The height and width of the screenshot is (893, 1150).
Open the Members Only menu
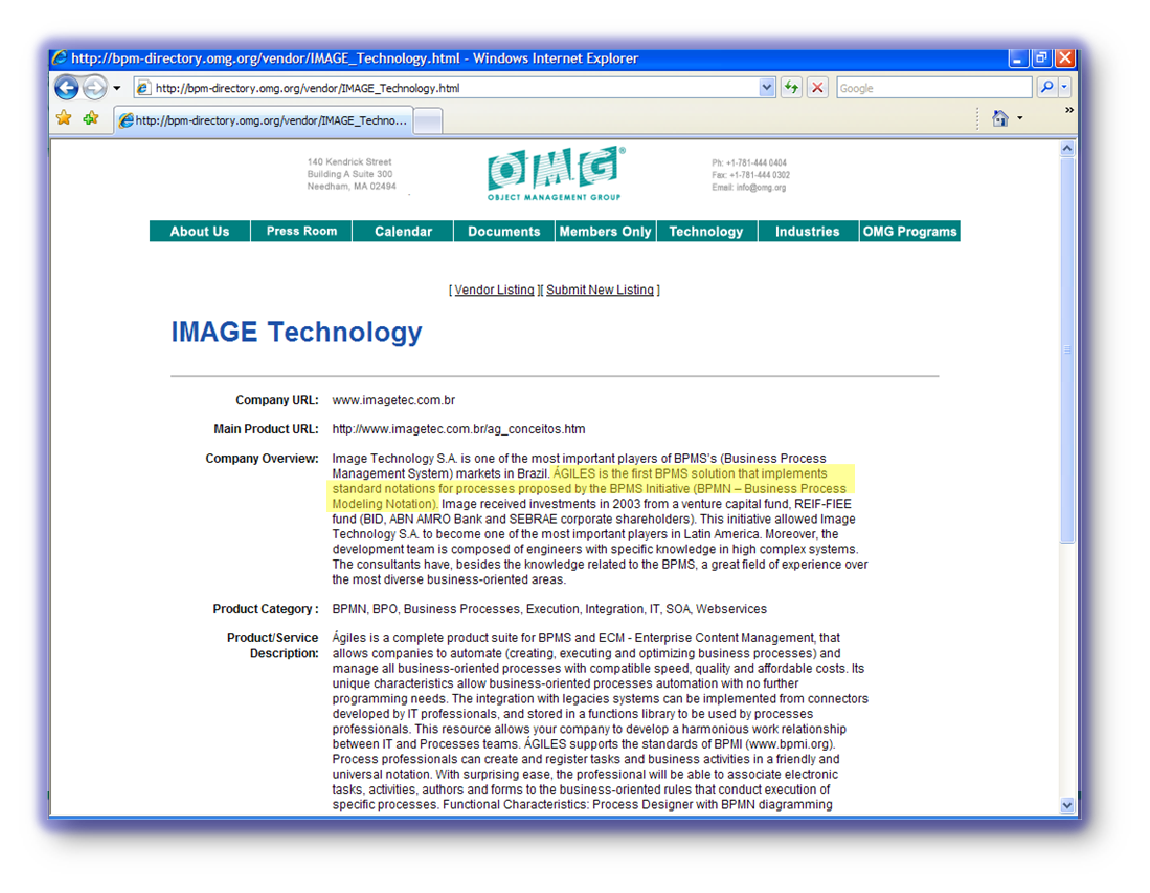pyautogui.click(x=605, y=231)
